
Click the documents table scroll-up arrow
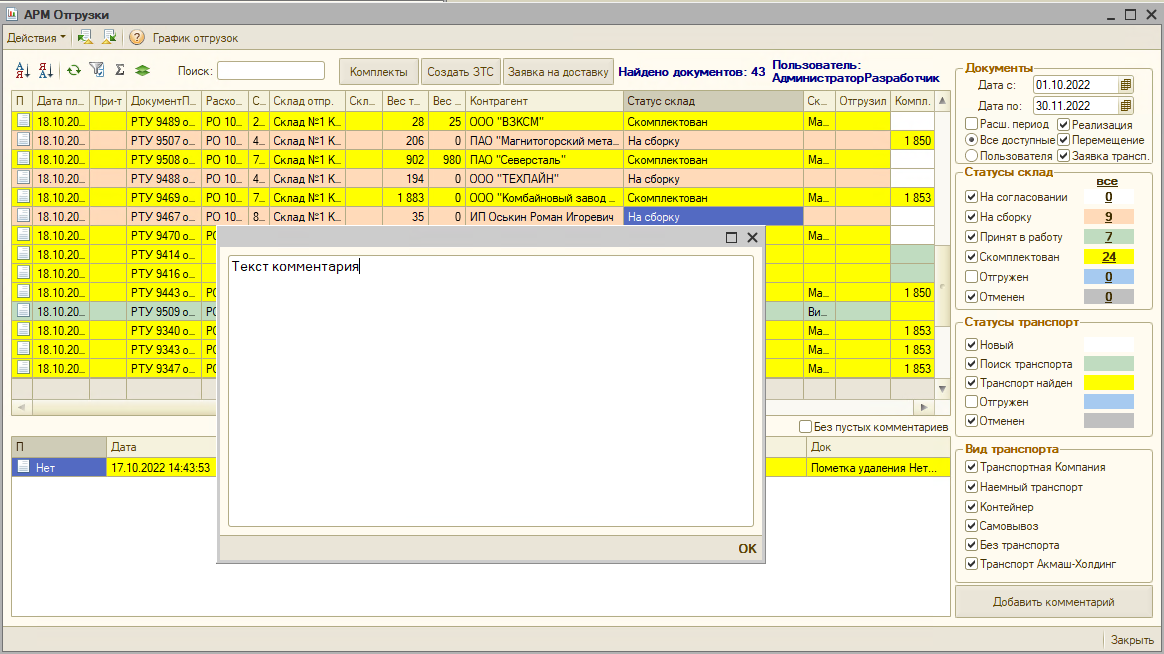tap(942, 100)
